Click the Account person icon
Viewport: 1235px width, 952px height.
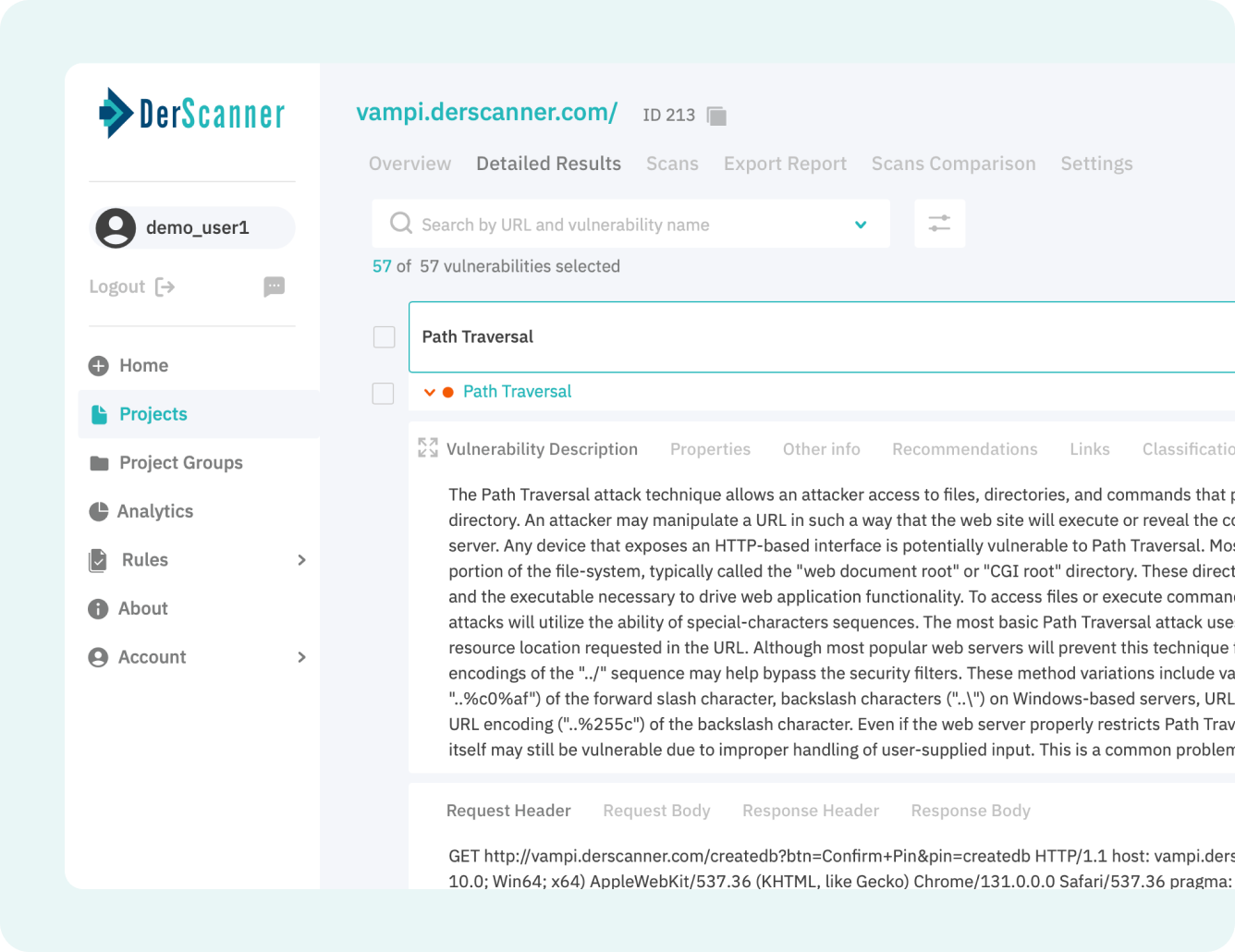point(98,657)
